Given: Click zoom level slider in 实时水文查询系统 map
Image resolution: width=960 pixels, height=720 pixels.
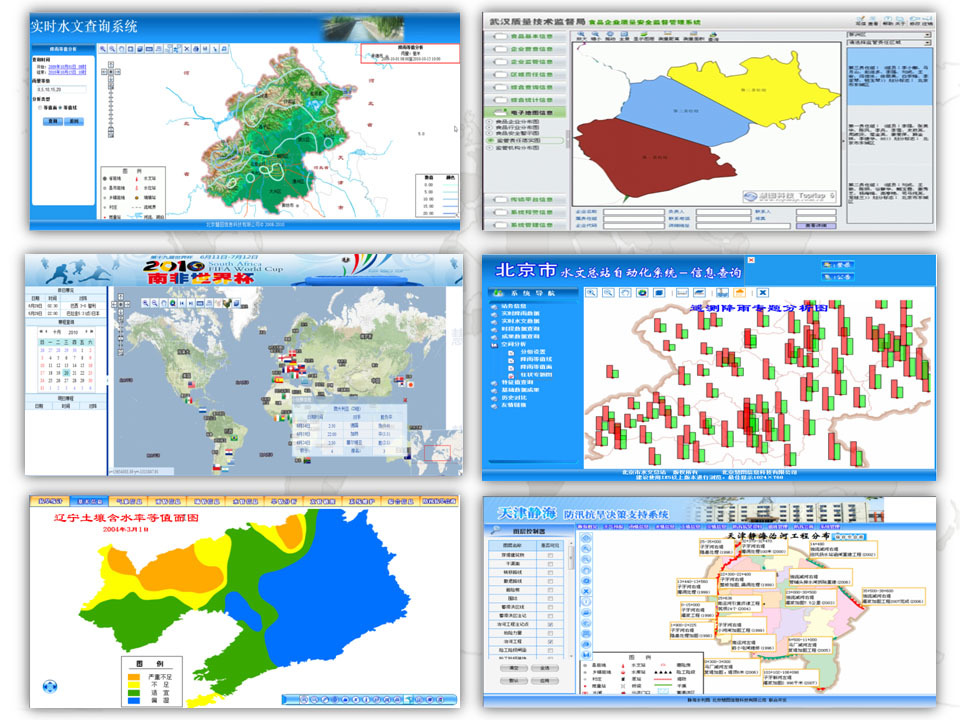Looking at the screenshot, I should point(111,110).
